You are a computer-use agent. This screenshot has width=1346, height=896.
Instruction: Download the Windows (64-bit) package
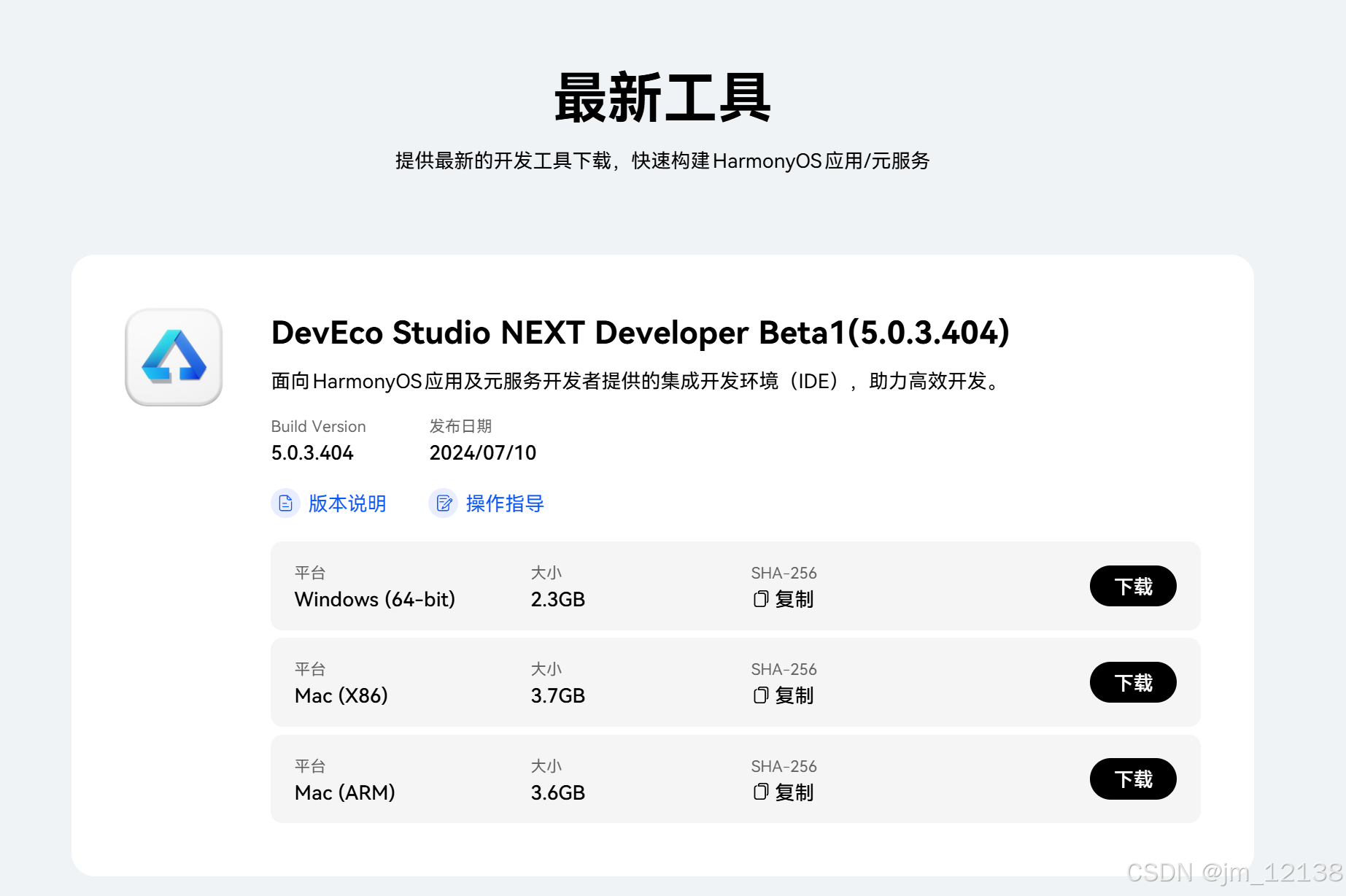point(1133,586)
